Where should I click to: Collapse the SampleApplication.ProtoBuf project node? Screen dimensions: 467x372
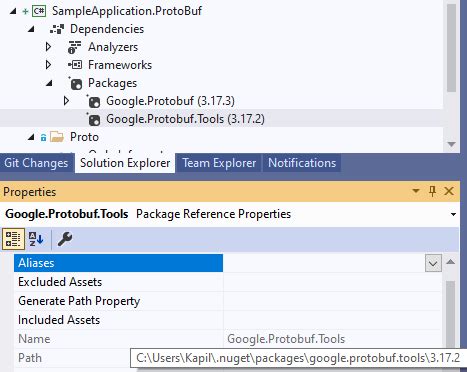(x=13, y=11)
